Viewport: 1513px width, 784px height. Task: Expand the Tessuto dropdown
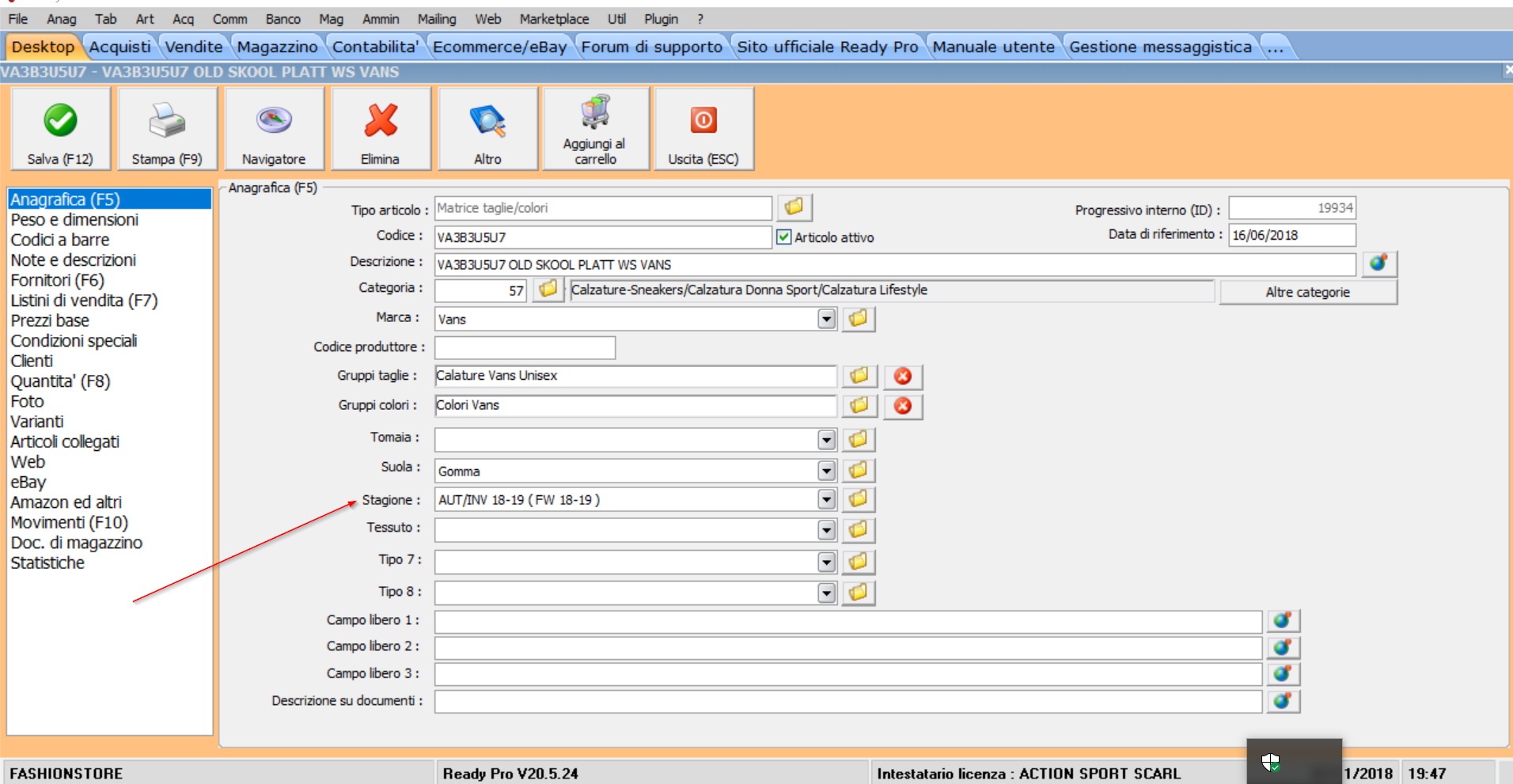[x=827, y=530]
